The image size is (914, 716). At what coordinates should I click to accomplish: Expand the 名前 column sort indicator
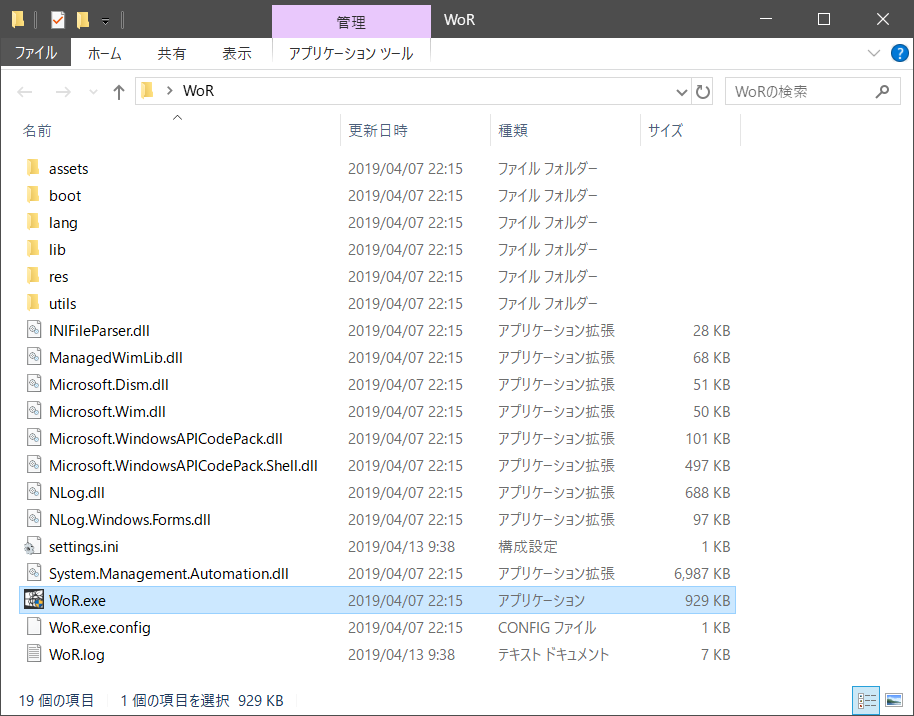click(x=177, y=117)
